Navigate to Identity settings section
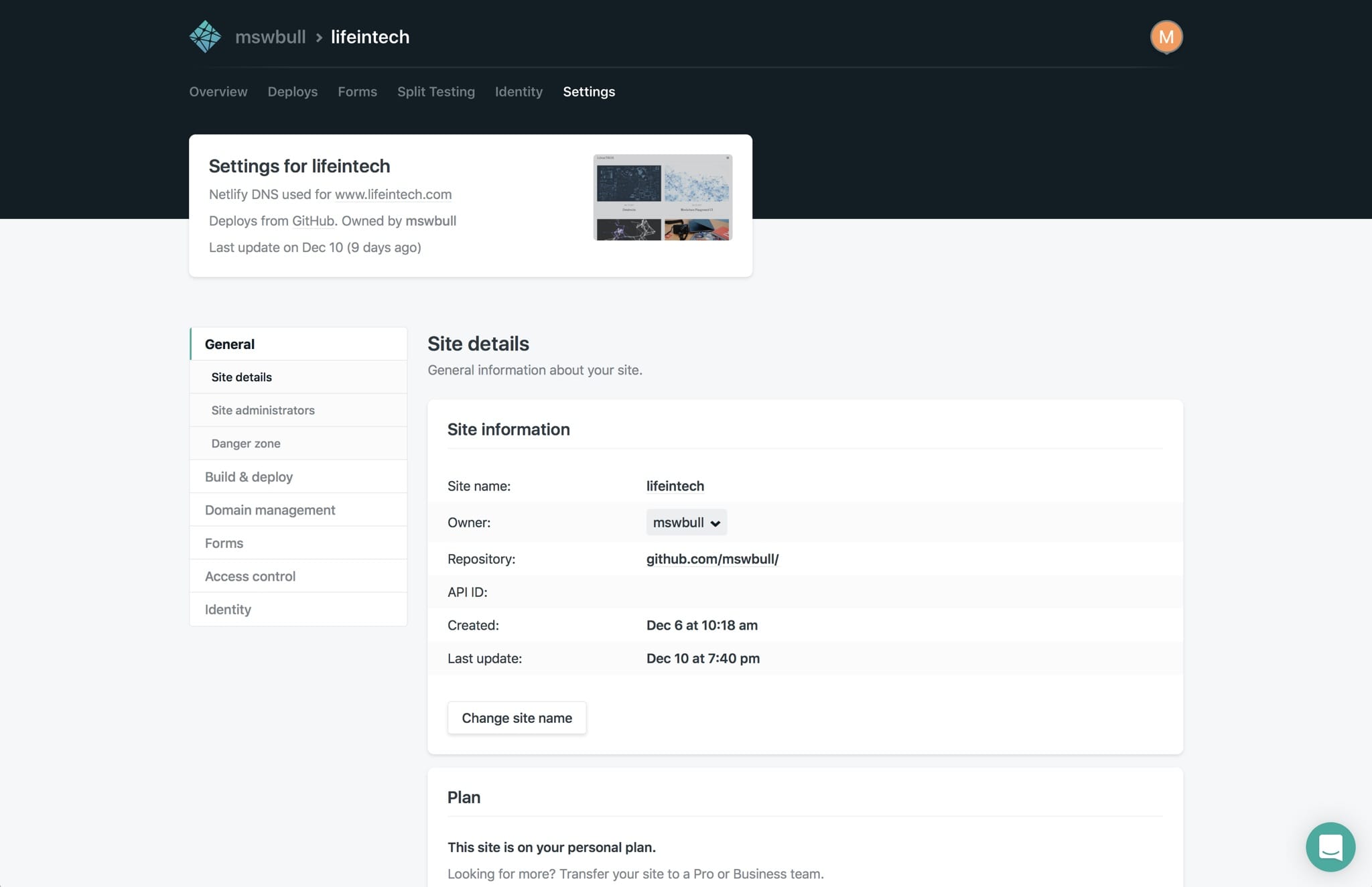Screen dimensions: 1372x887 (x=227, y=609)
